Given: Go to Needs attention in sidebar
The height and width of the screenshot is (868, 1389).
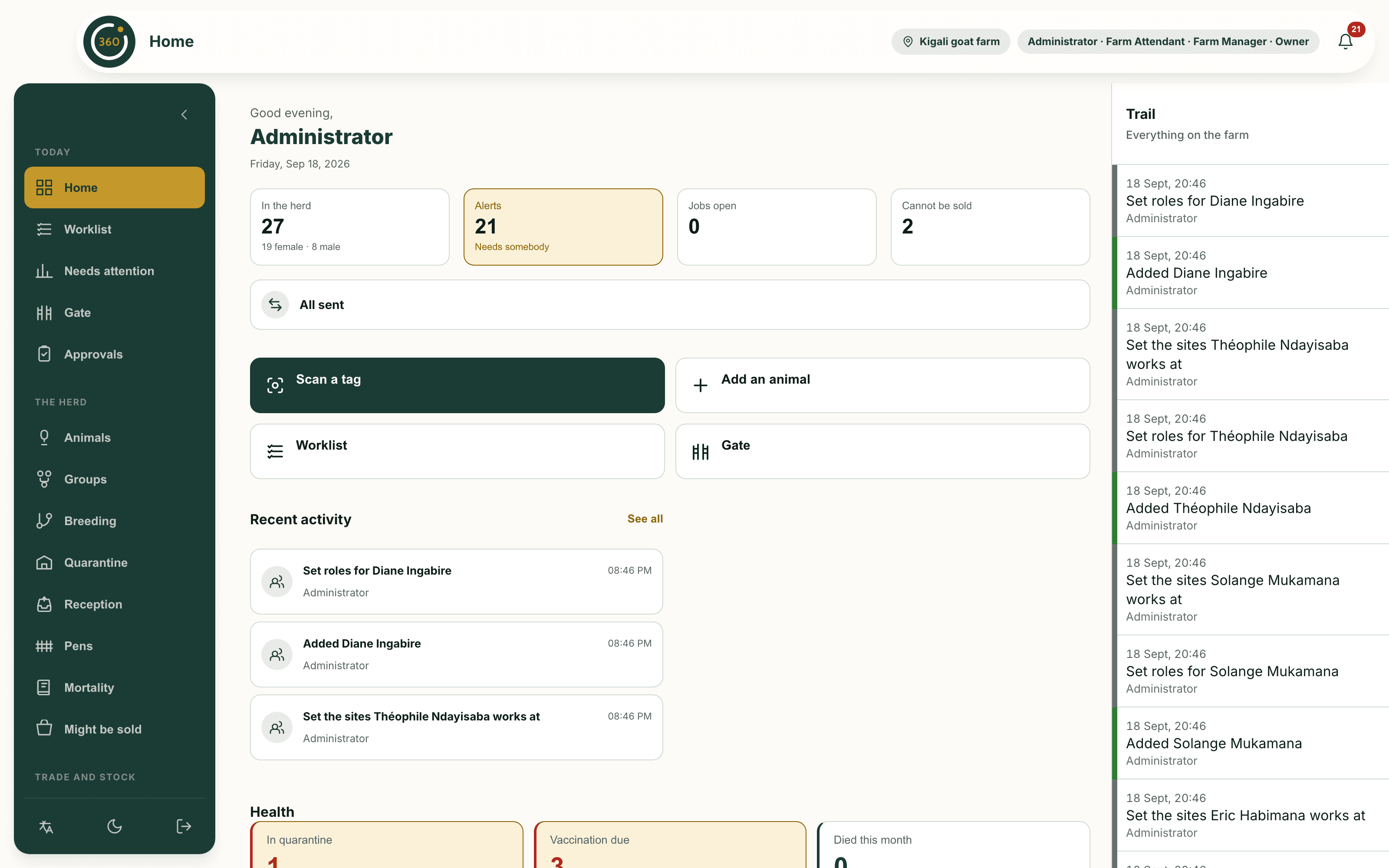Looking at the screenshot, I should pos(114,271).
